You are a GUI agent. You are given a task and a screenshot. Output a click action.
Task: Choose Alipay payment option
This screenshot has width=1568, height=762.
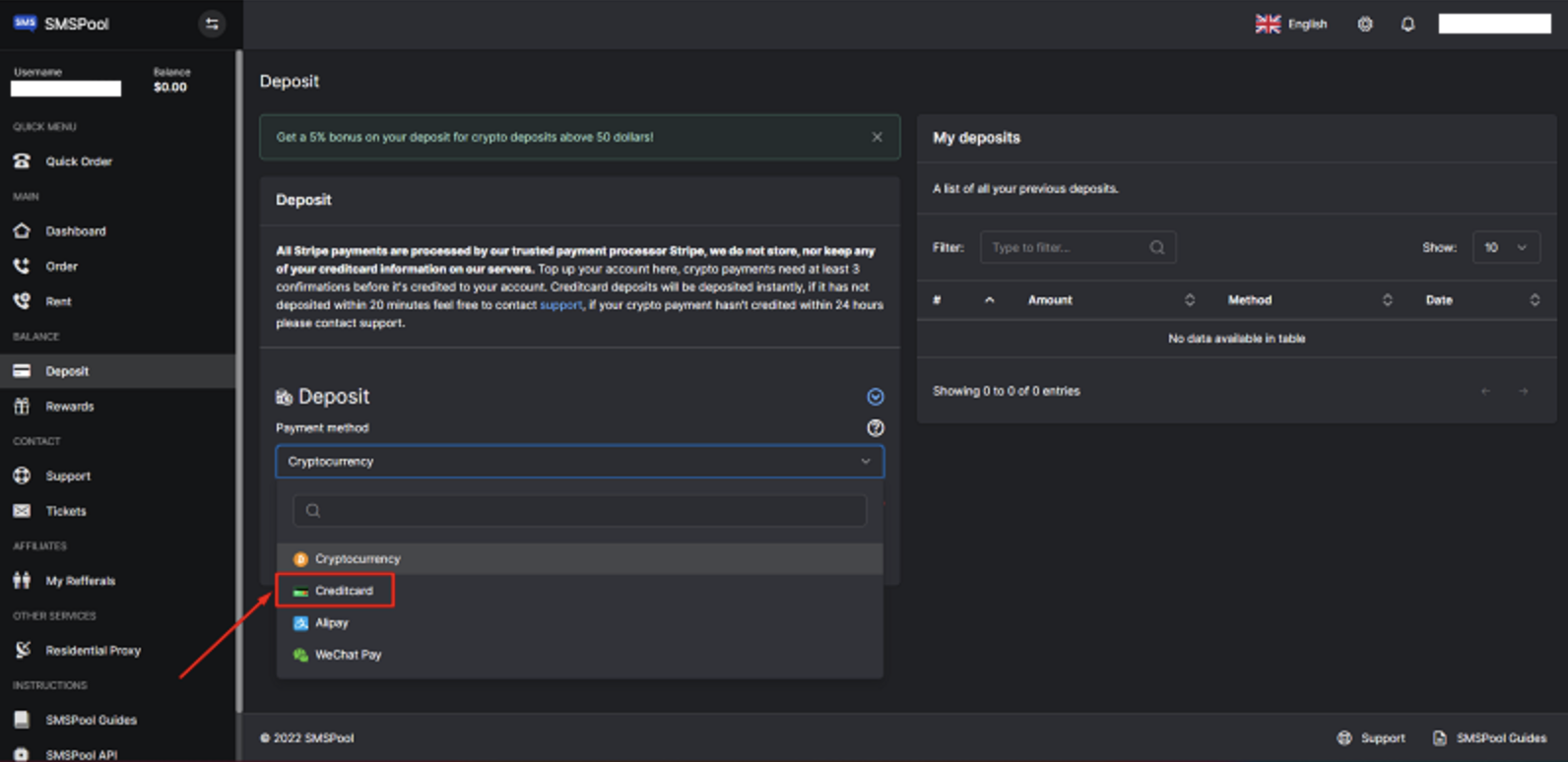[x=332, y=623]
